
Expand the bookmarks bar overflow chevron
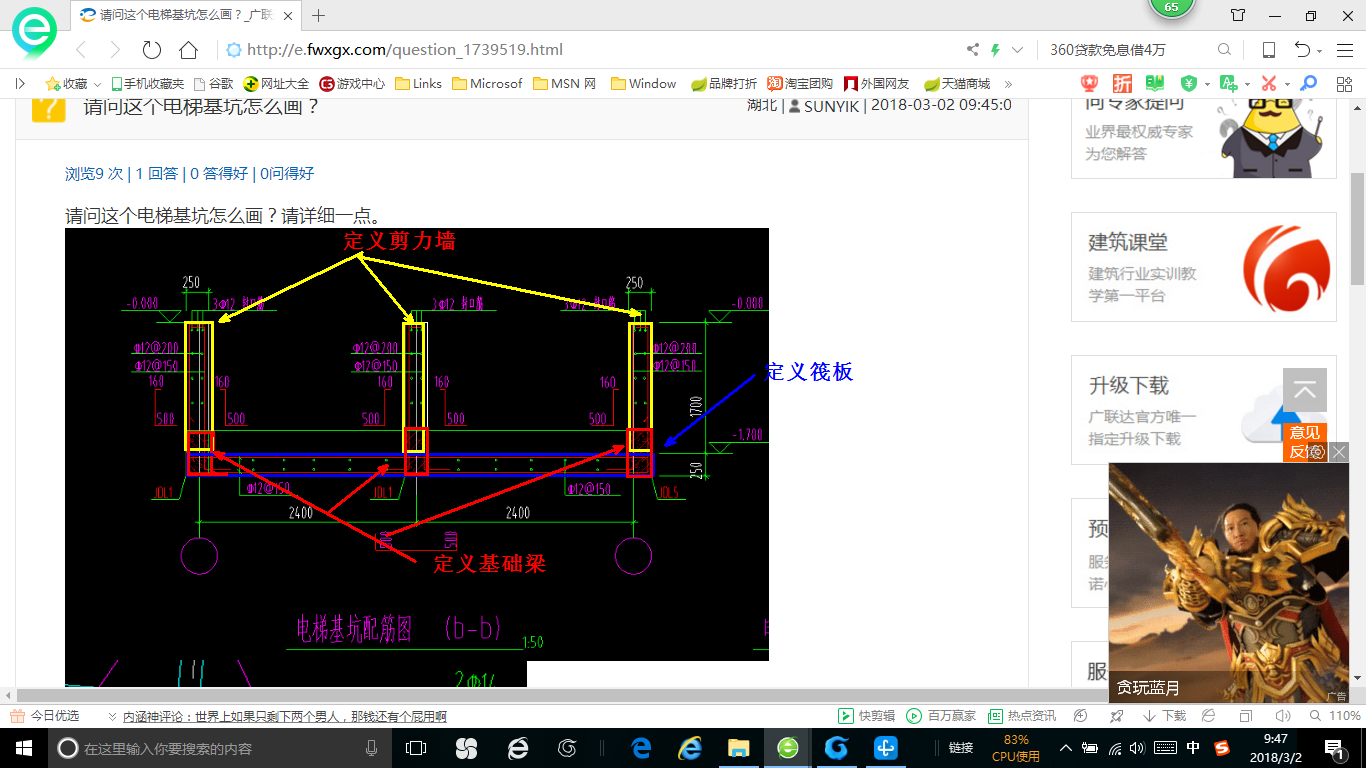coord(1008,84)
